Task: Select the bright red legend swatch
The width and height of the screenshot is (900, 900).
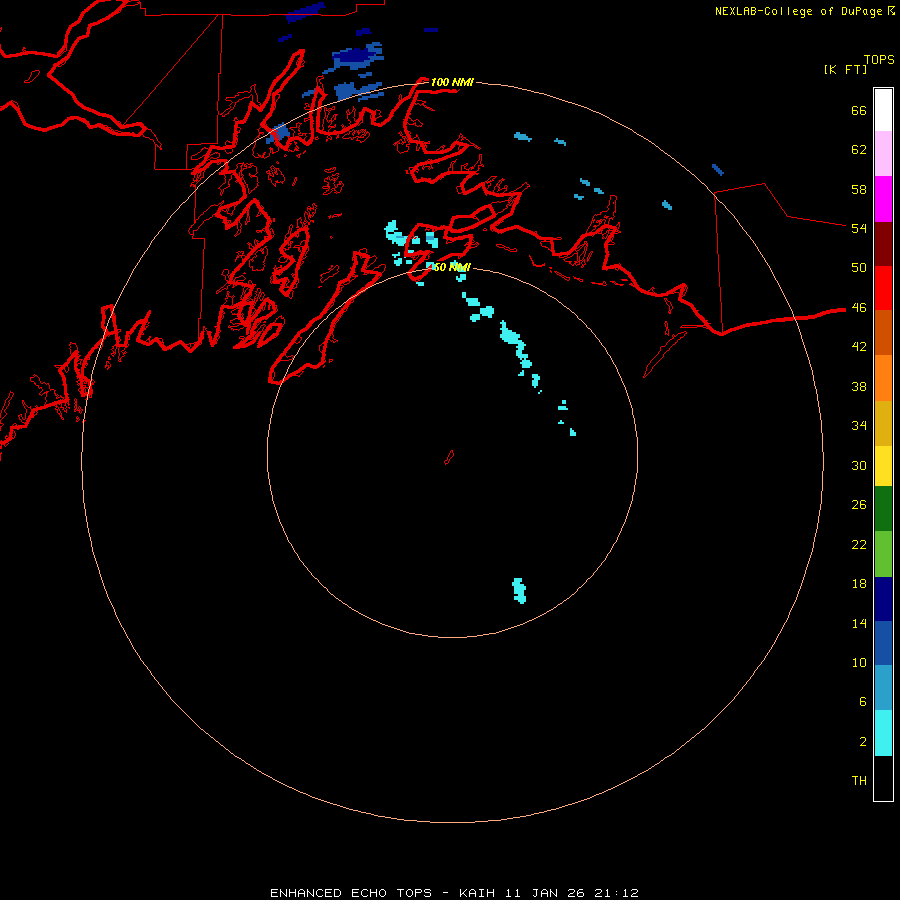Action: pyautogui.click(x=883, y=288)
